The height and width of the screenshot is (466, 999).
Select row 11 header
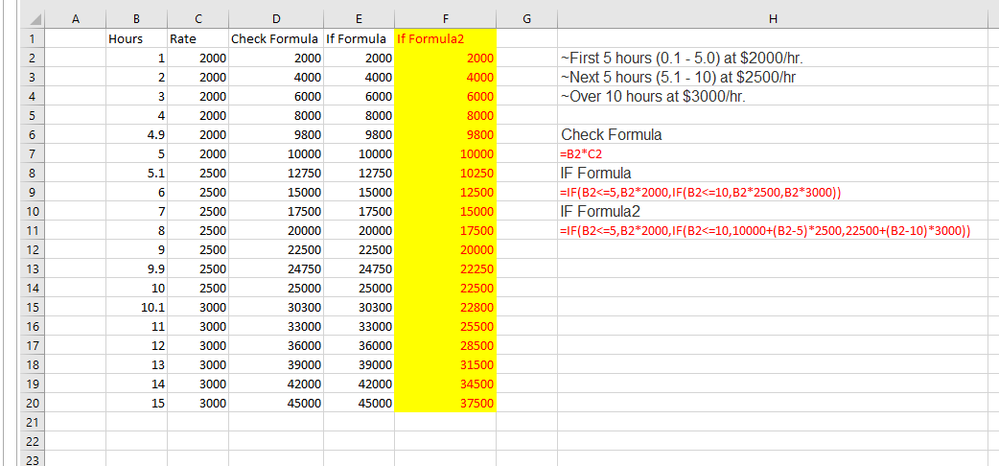coord(33,230)
